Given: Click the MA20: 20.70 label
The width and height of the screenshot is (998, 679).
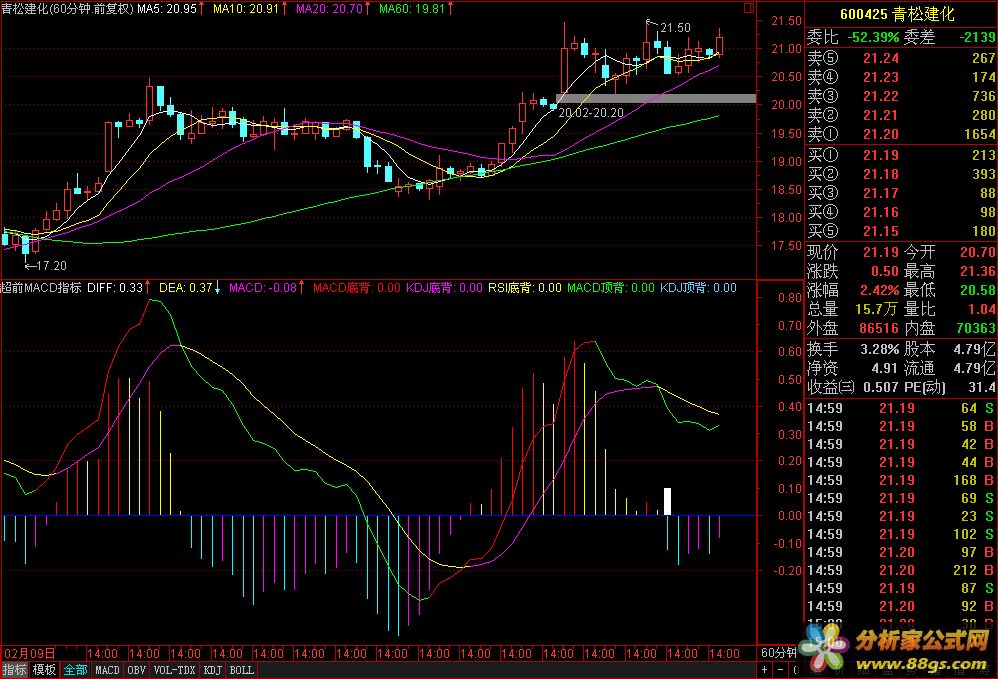Looking at the screenshot, I should point(329,9).
